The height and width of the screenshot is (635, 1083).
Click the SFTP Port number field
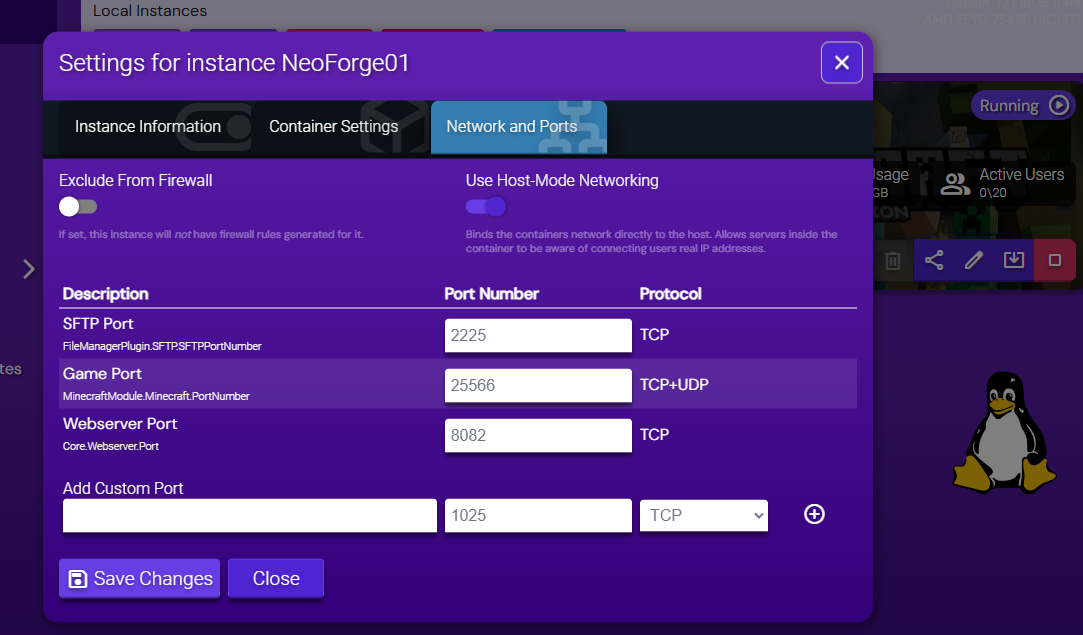point(538,335)
